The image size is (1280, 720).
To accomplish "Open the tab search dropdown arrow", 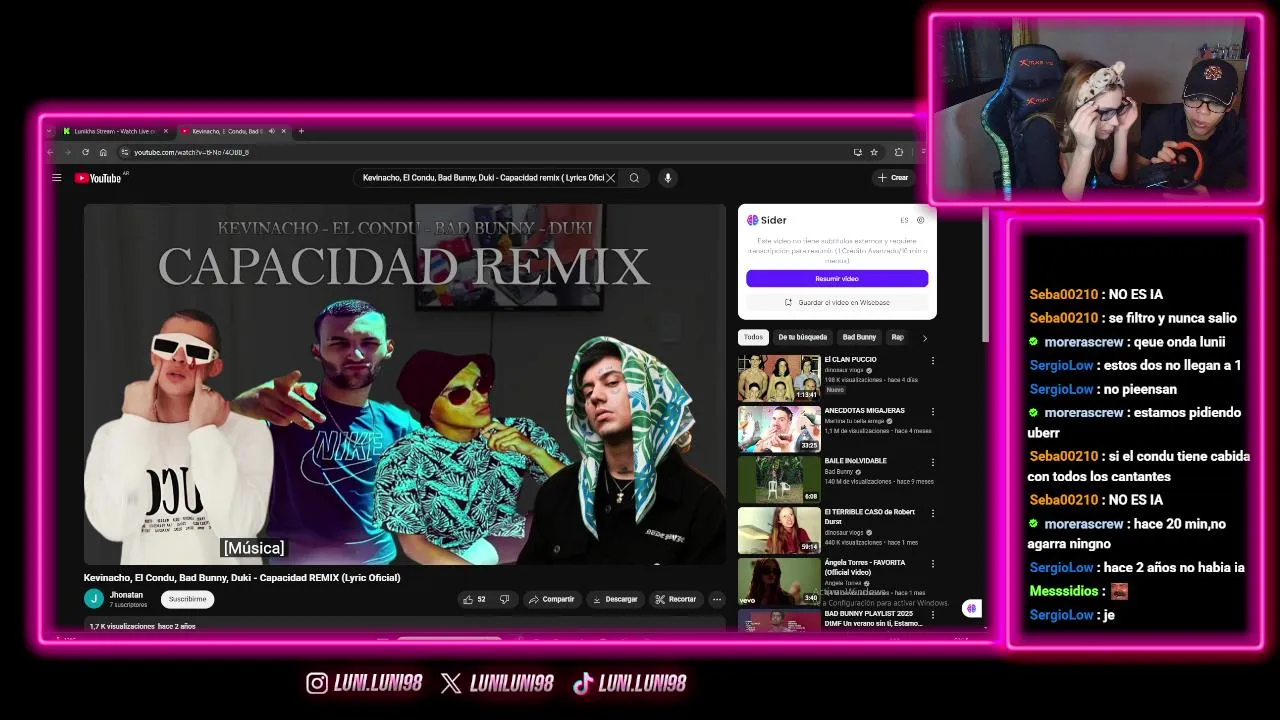I will [50, 131].
